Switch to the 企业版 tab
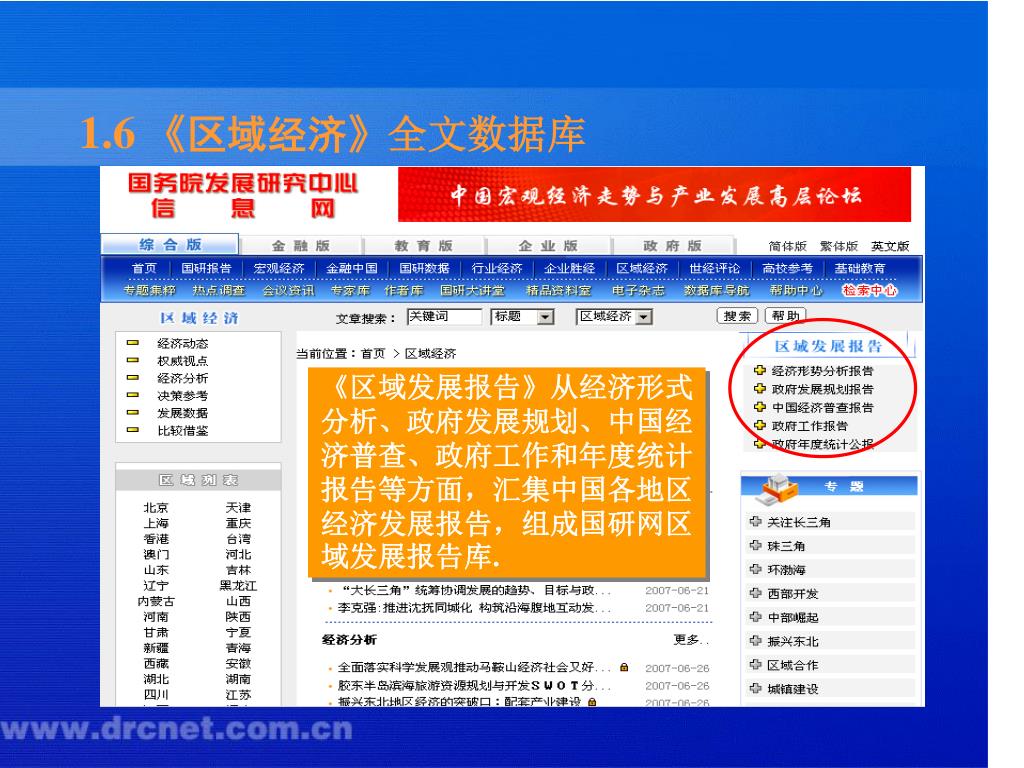Screen dimensions: 1024x768 [548, 246]
